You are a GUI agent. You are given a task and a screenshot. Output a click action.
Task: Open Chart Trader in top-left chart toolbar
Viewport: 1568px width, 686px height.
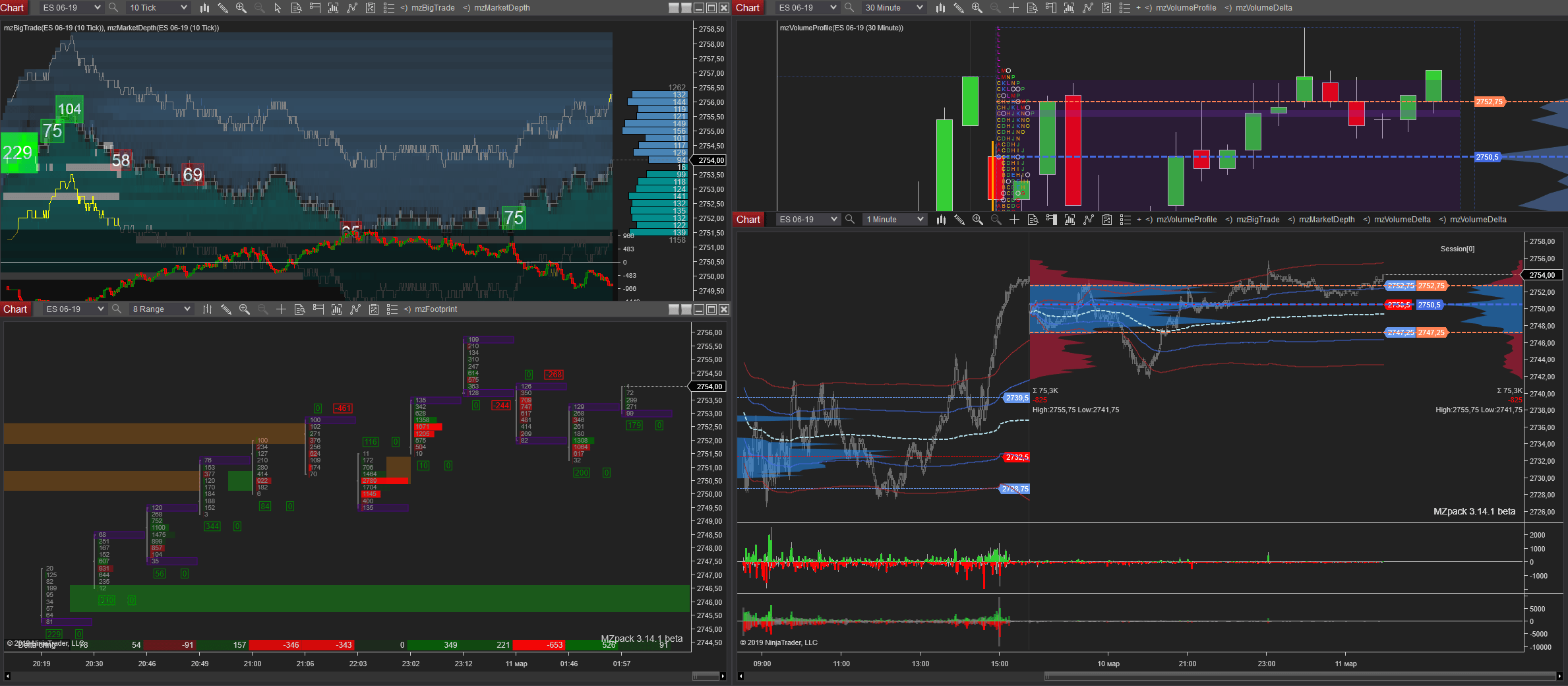[x=315, y=8]
